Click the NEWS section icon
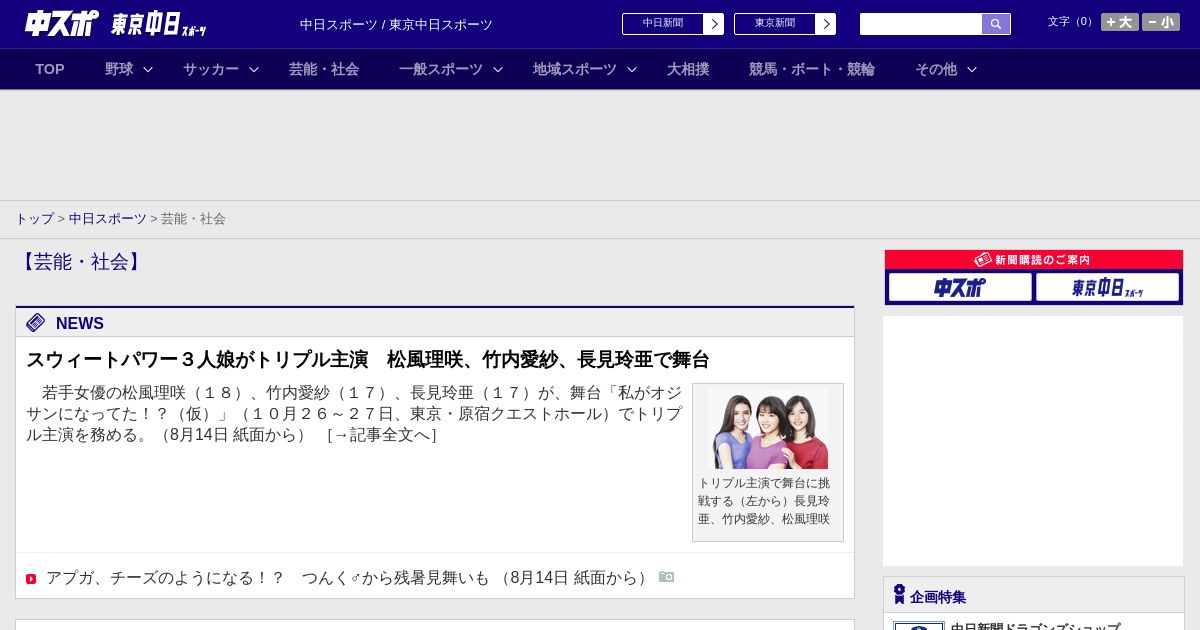Viewport: 1200px width, 630px height. [36, 322]
